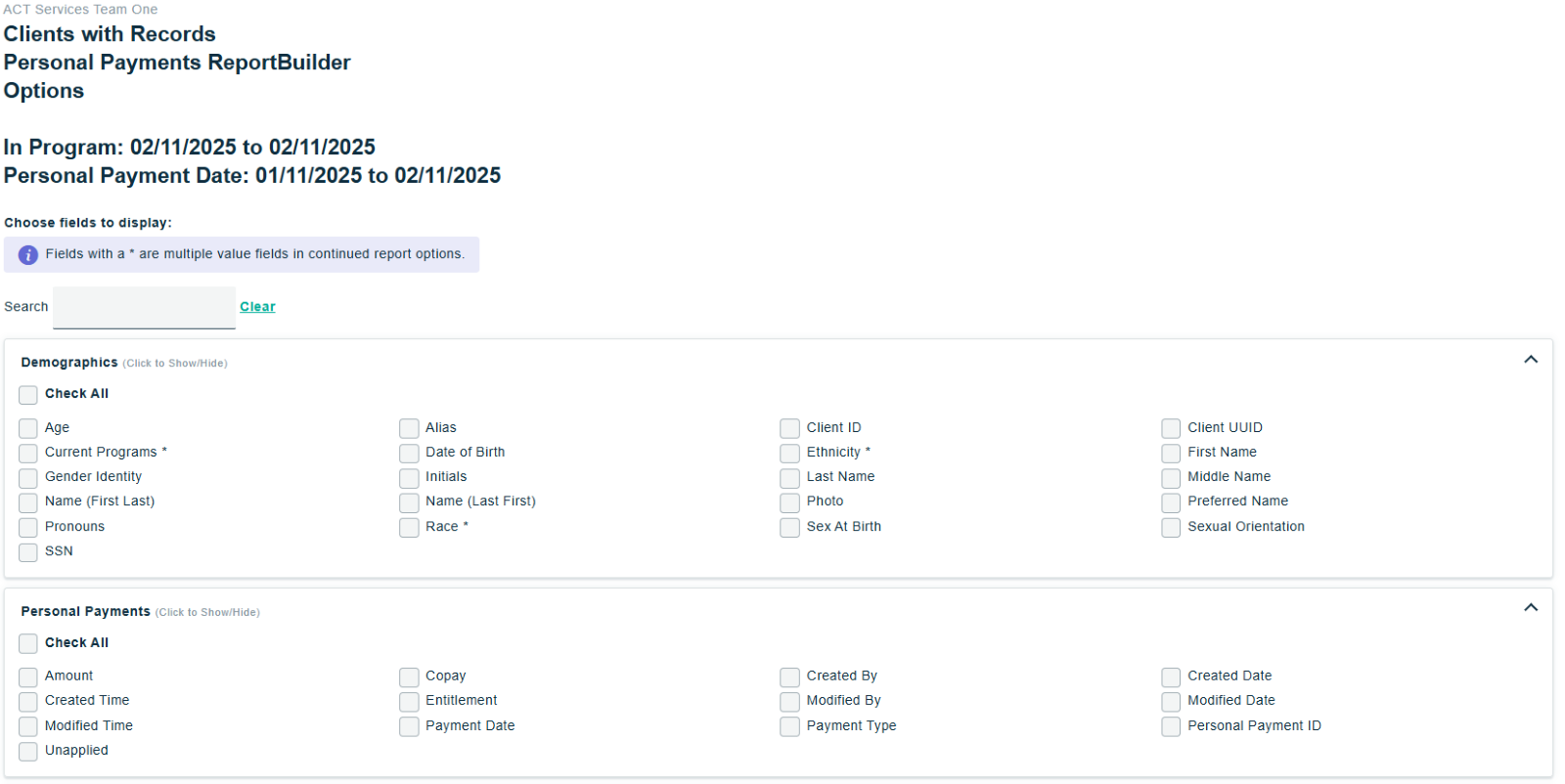Collapse the Demographics section chevron
This screenshot has width=1565, height=784.
pos(1531,360)
